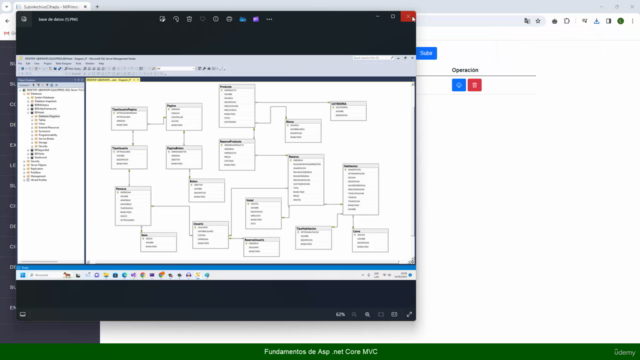The image size is (640, 360).
Task: Click the displayed database diagram image
Action: pos(216,167)
